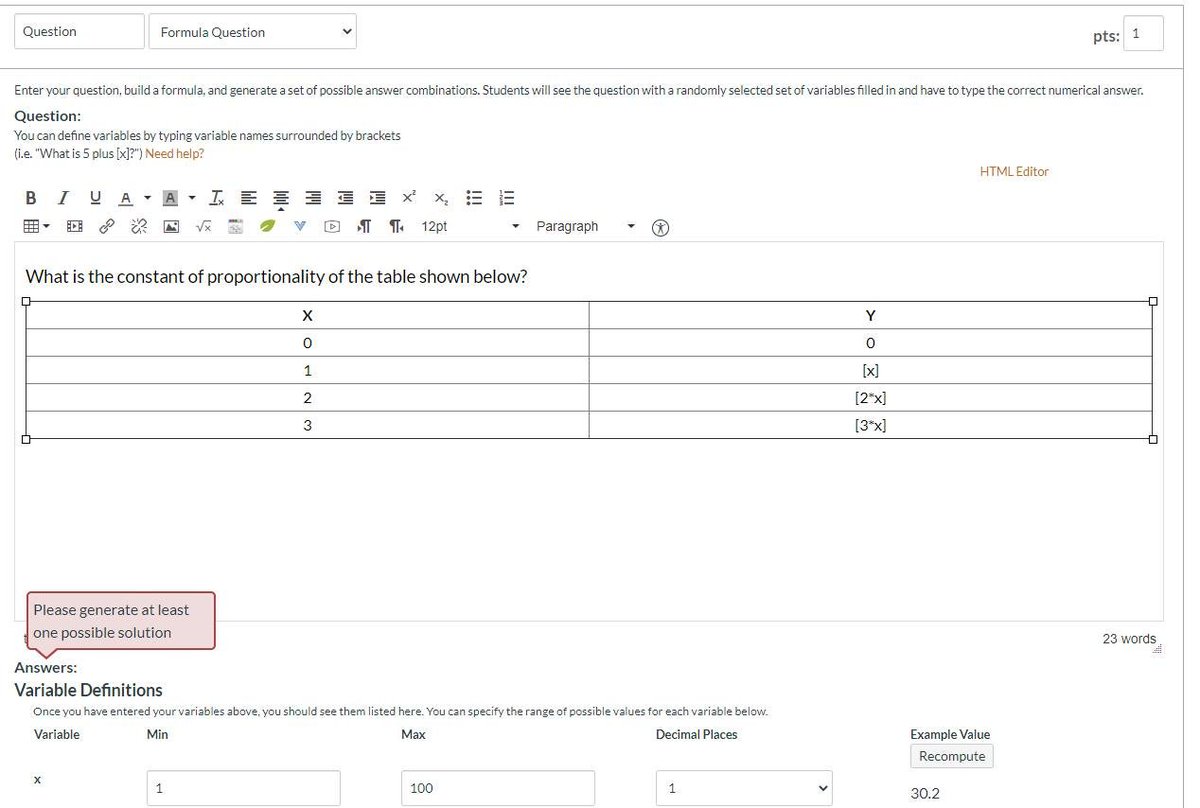The height and width of the screenshot is (808, 1200).
Task: Apply text color with the A button
Action: click(126, 198)
